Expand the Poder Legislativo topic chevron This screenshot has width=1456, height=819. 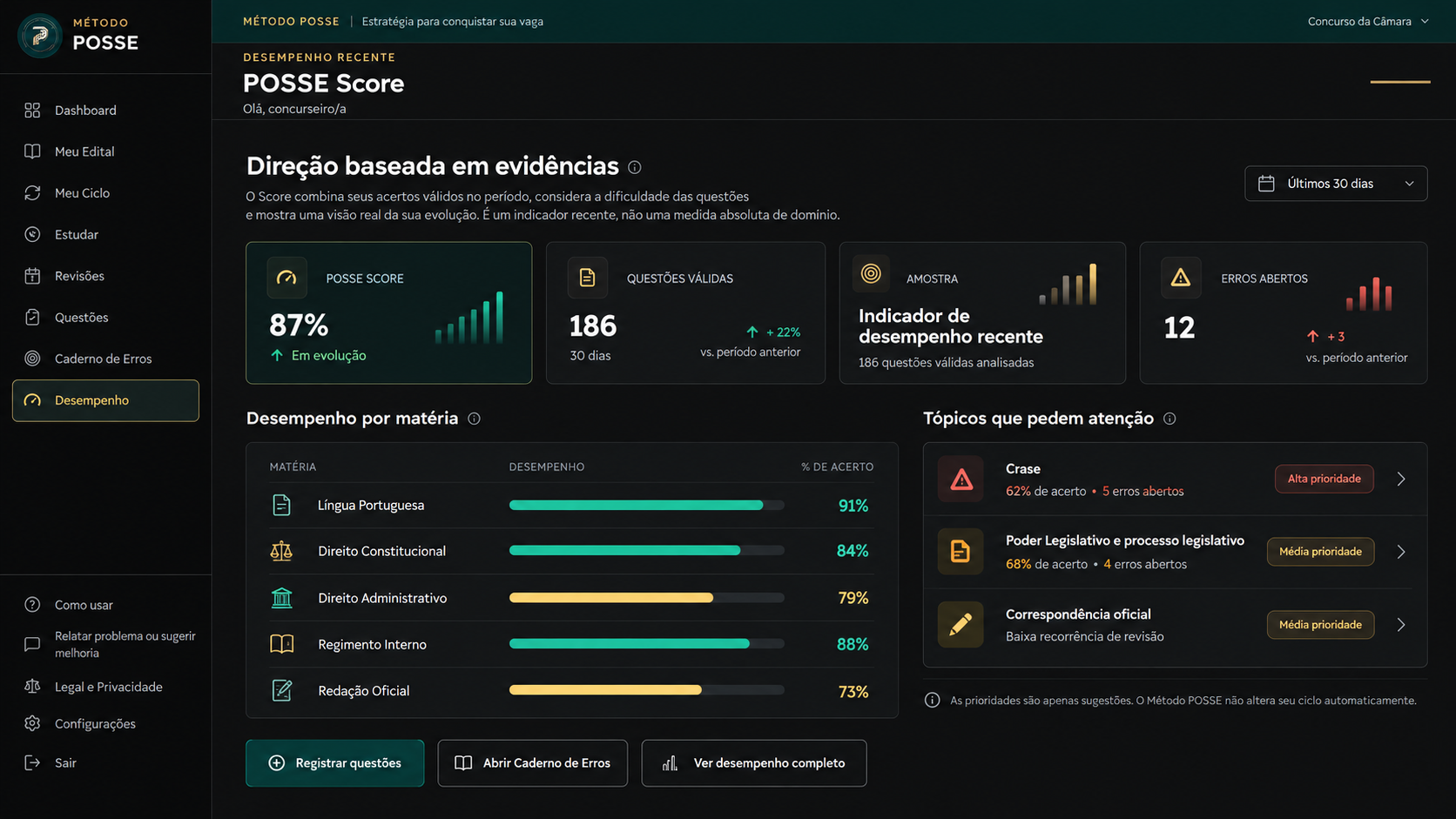tap(1401, 553)
